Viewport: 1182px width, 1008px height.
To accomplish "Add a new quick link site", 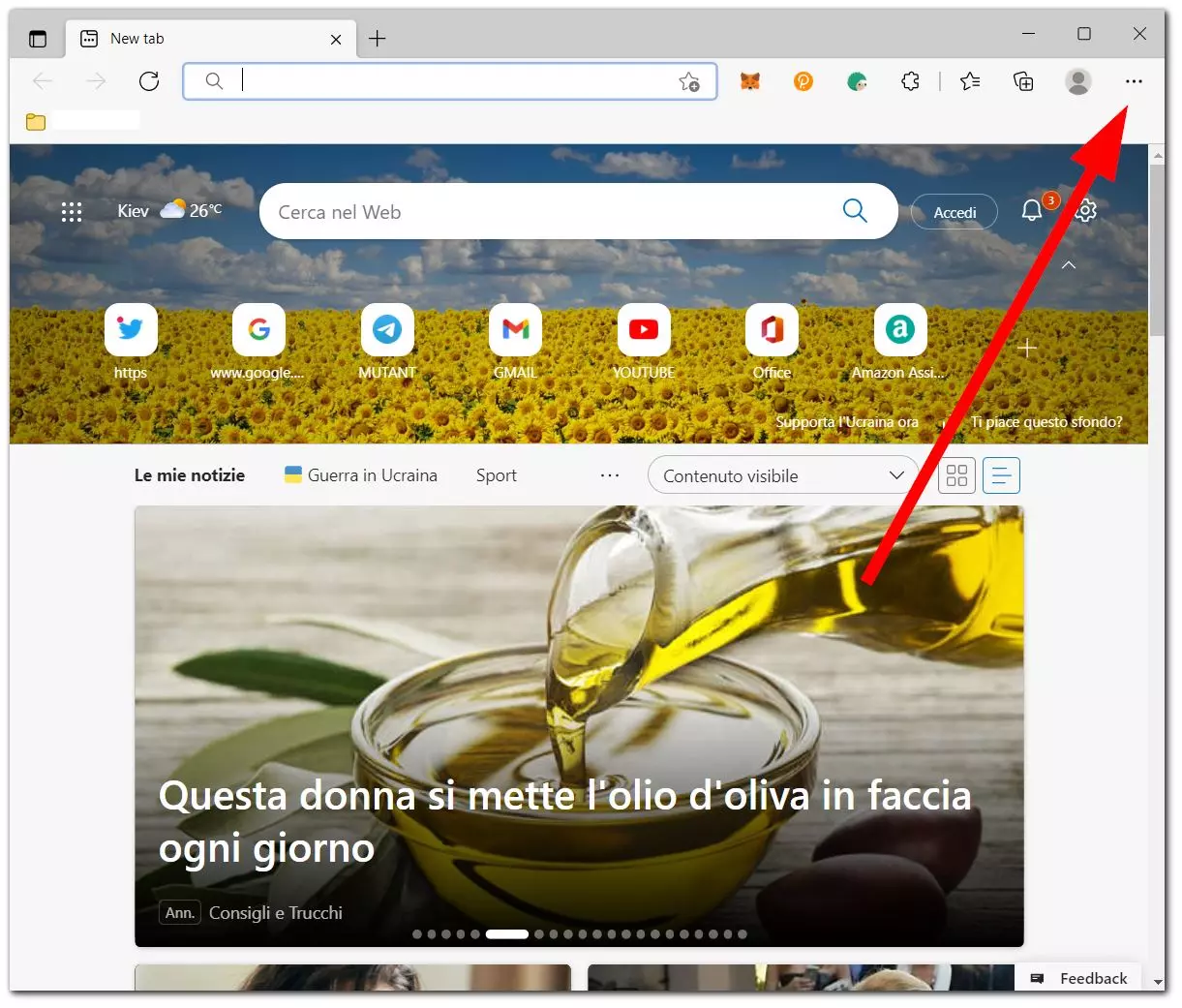I will (x=1028, y=348).
